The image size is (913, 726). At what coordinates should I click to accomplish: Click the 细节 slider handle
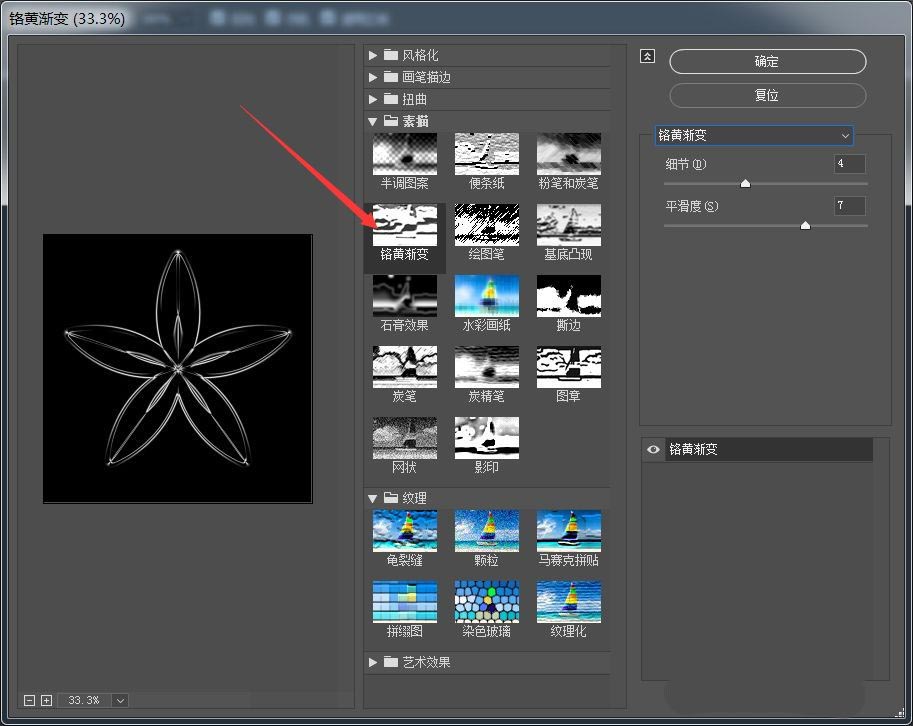click(745, 184)
